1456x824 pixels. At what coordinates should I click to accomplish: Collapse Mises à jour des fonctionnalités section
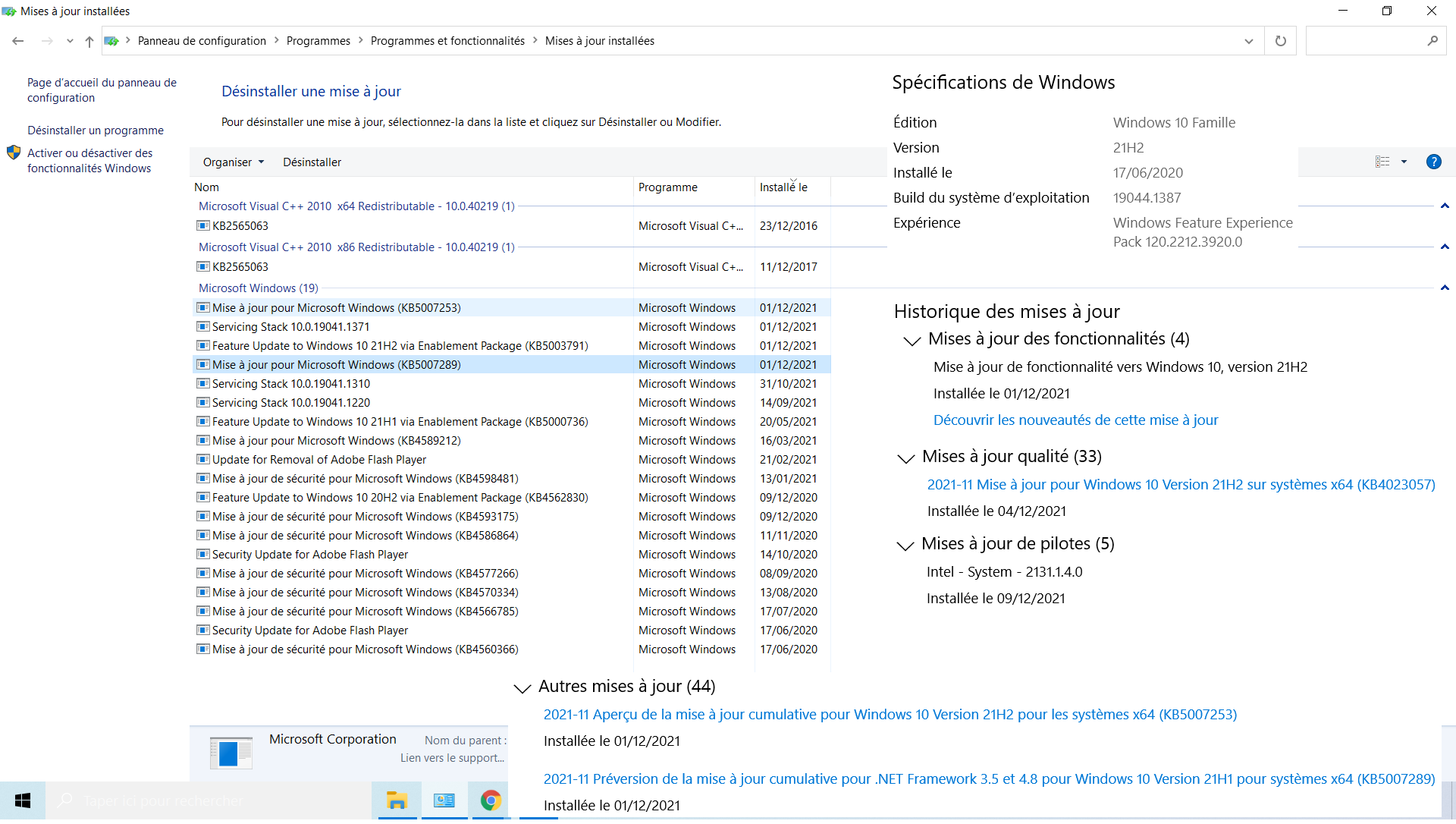pos(912,341)
